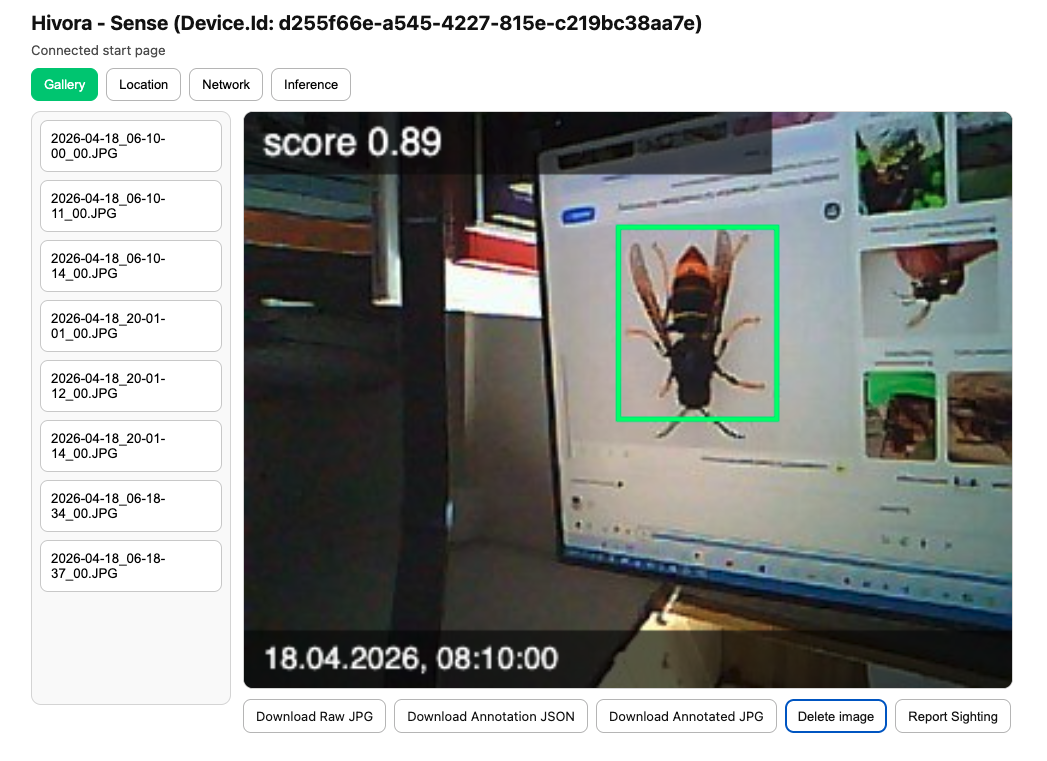1047x761 pixels.
Task: Open the 2026-04-18_20-01-14_00.JPG entry
Action: pos(131,446)
